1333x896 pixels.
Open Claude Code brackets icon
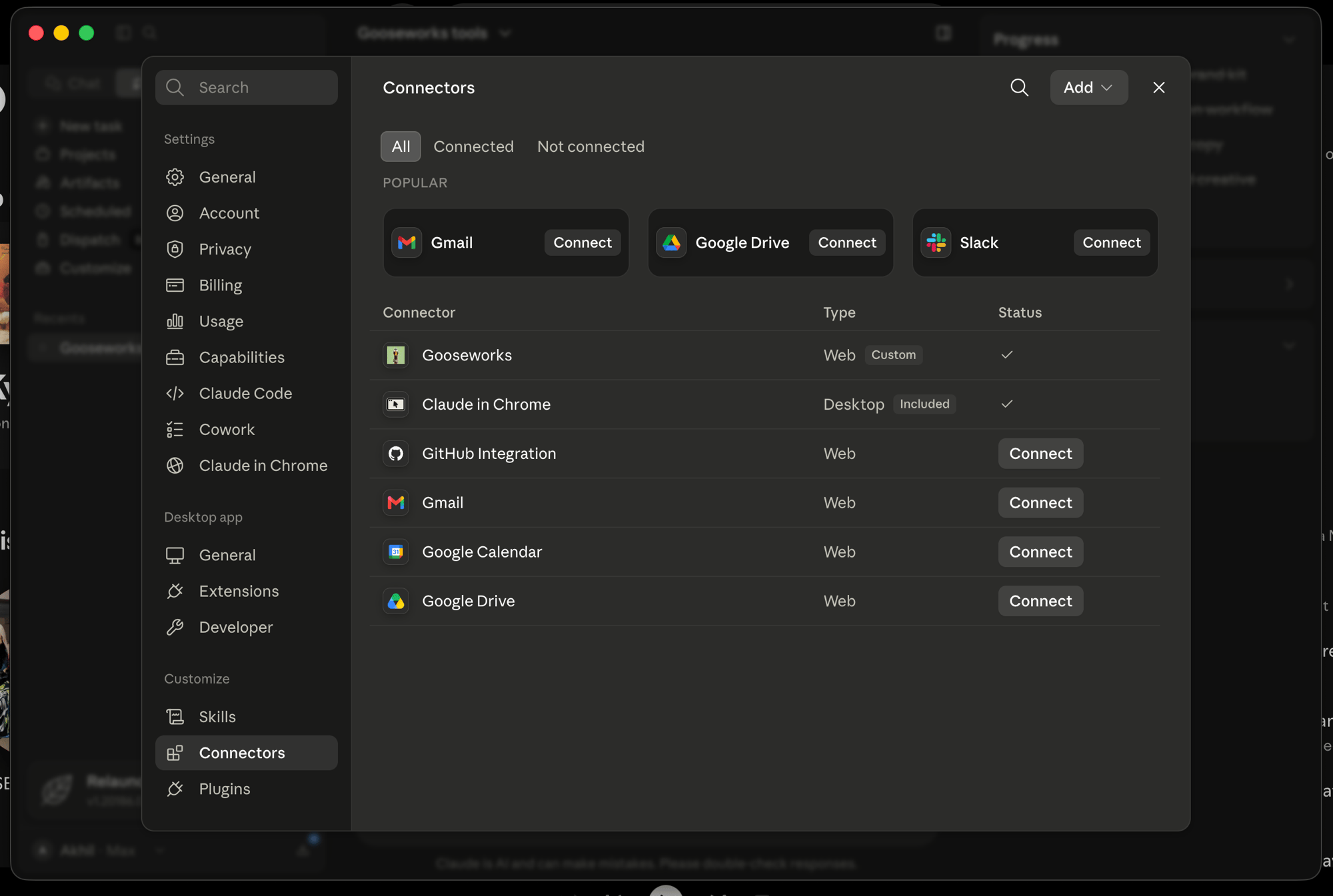(175, 393)
